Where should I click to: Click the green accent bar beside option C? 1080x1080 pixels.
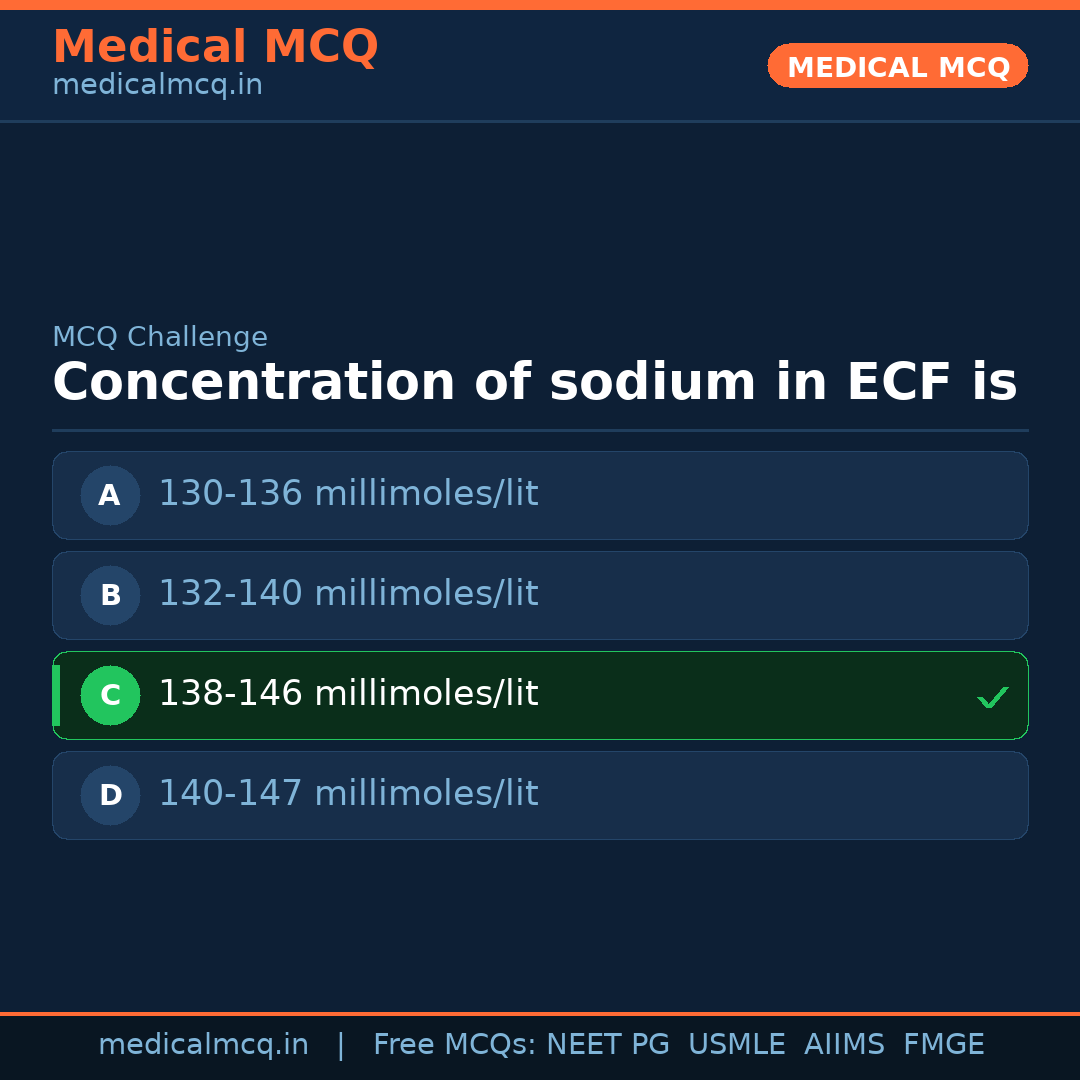click(x=56, y=695)
